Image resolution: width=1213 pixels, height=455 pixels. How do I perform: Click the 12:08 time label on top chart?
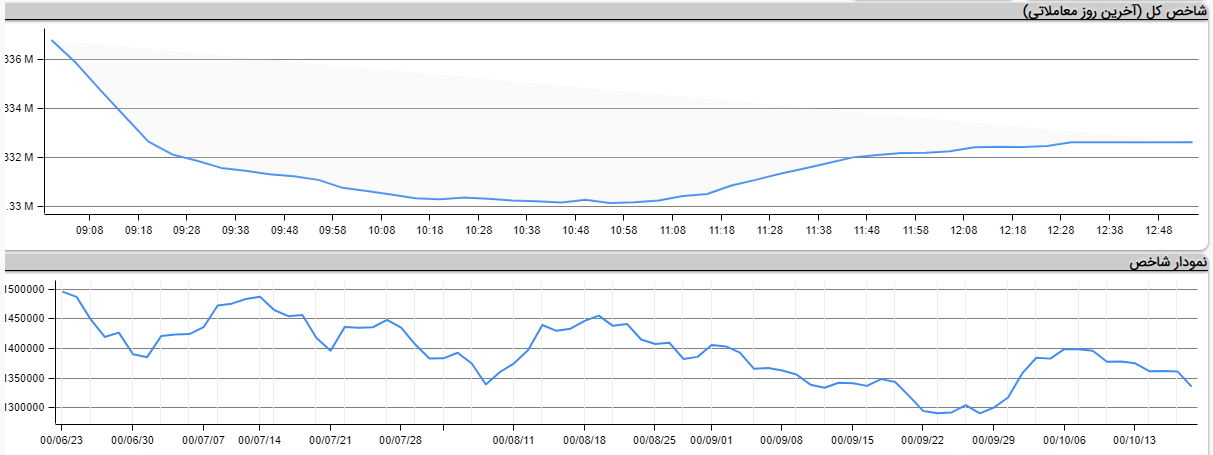pos(964,230)
